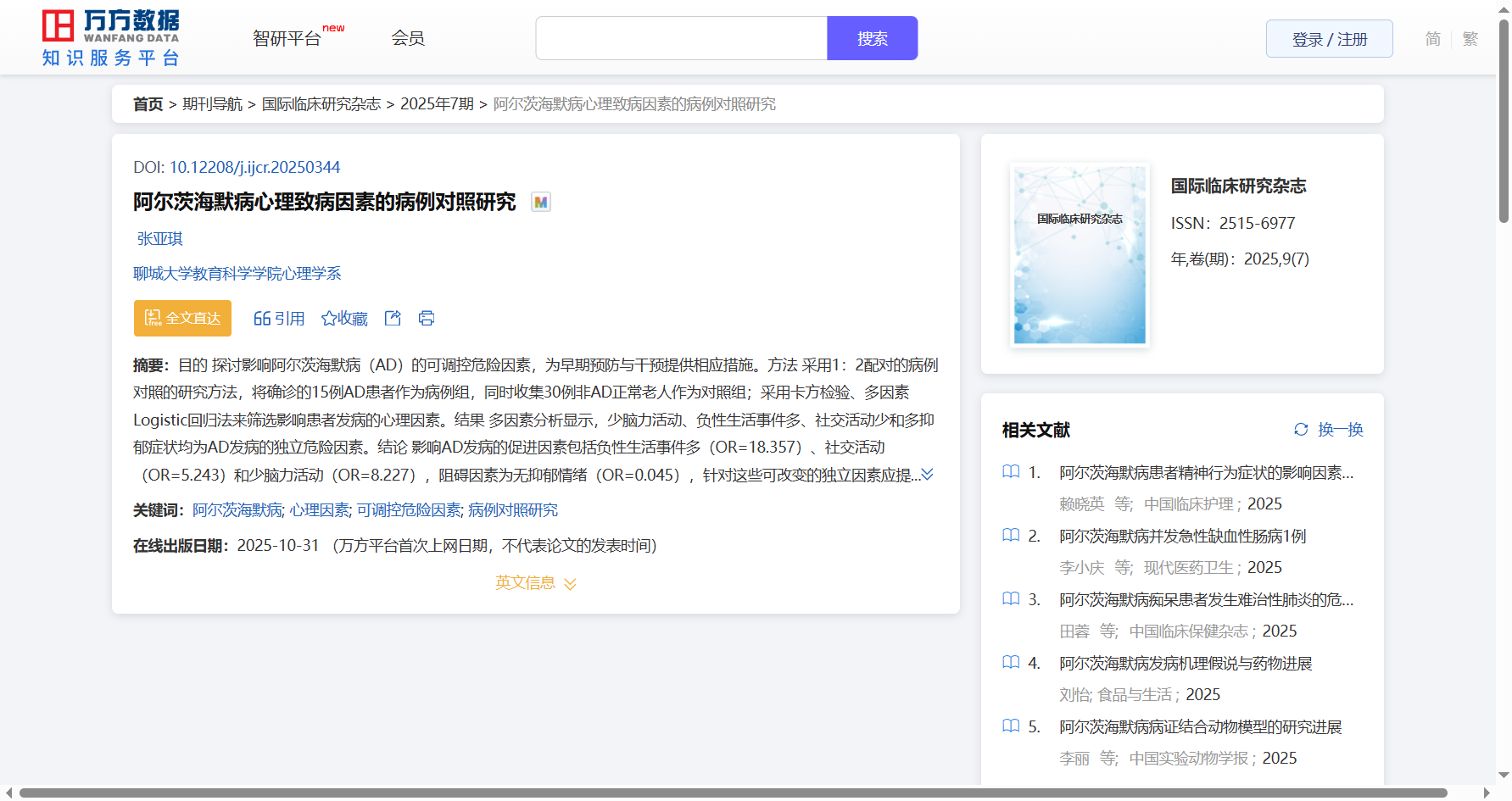Click the Wanfang Data logo
The height and width of the screenshot is (801, 1512).
111,38
